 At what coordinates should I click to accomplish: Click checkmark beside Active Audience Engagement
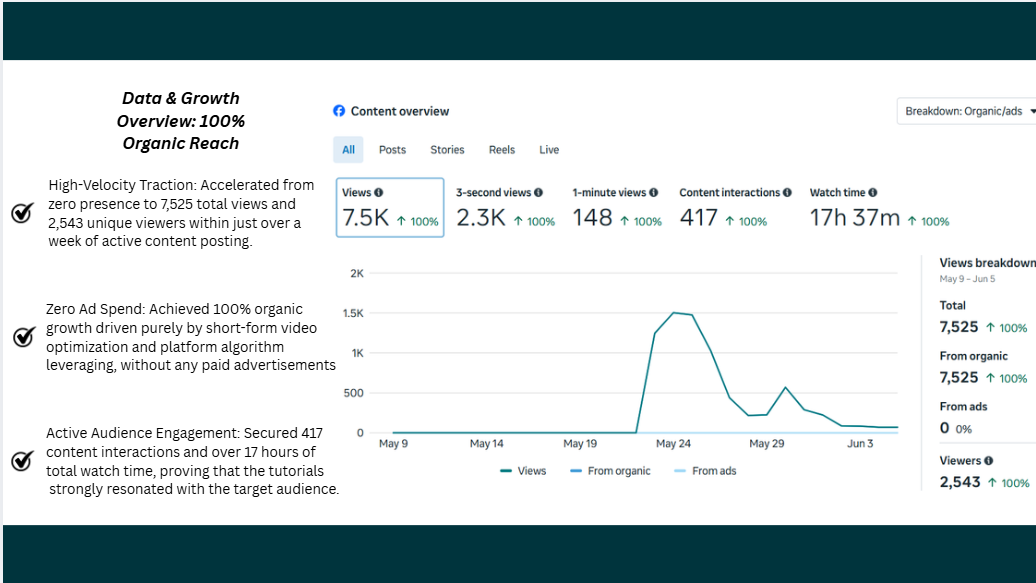[22, 460]
